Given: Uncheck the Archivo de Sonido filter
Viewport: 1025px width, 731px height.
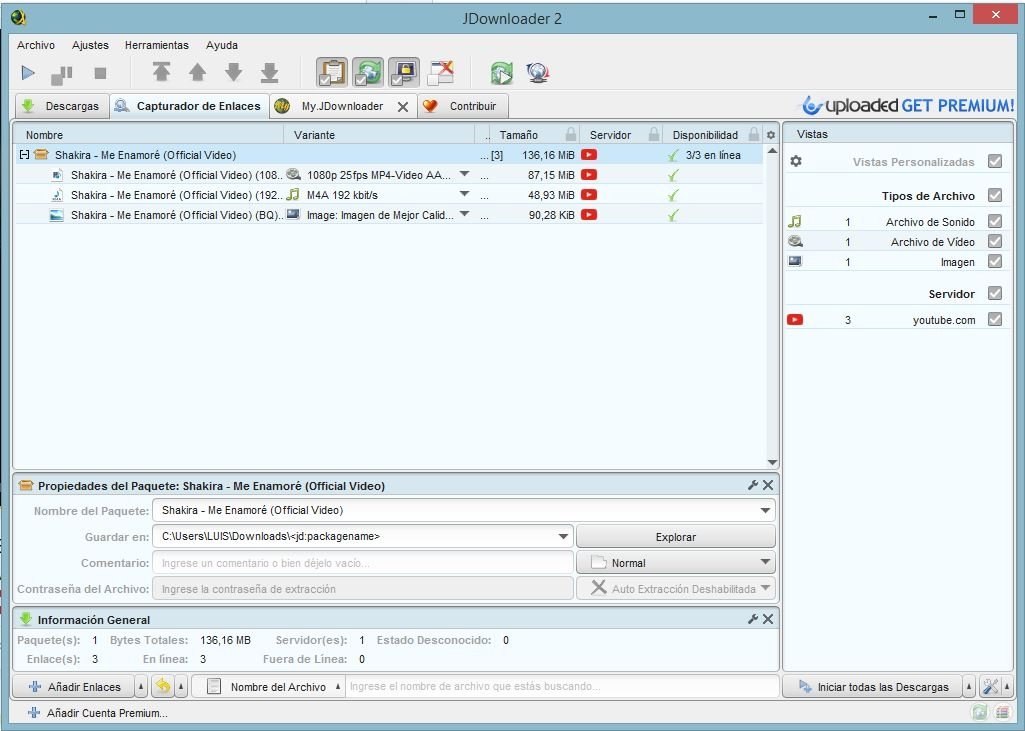Looking at the screenshot, I should pos(995,221).
